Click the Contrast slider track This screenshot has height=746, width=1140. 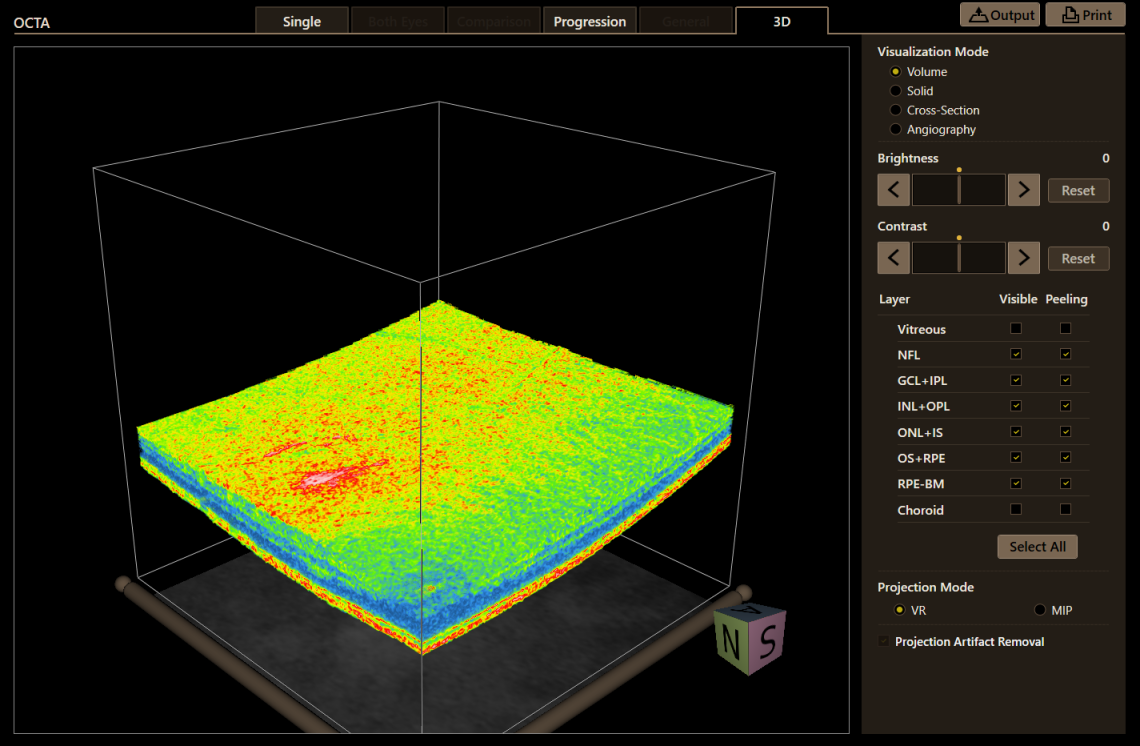[958, 258]
